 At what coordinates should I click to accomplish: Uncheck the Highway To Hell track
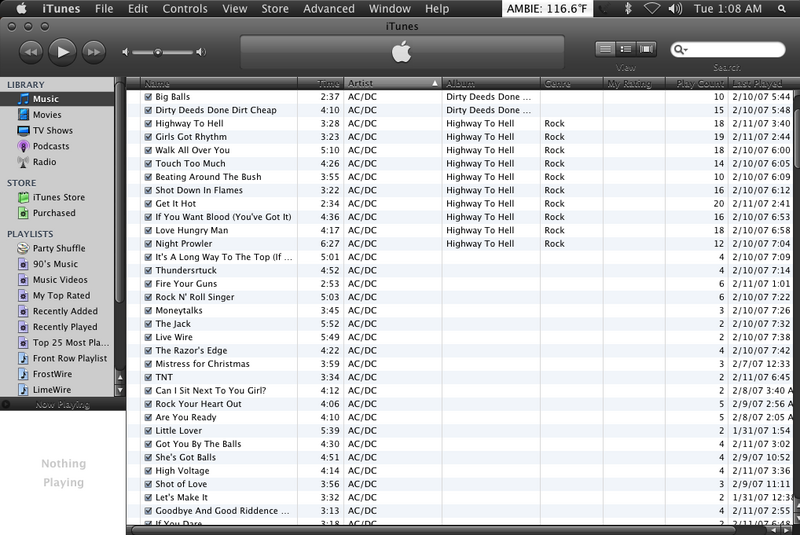(x=148, y=123)
